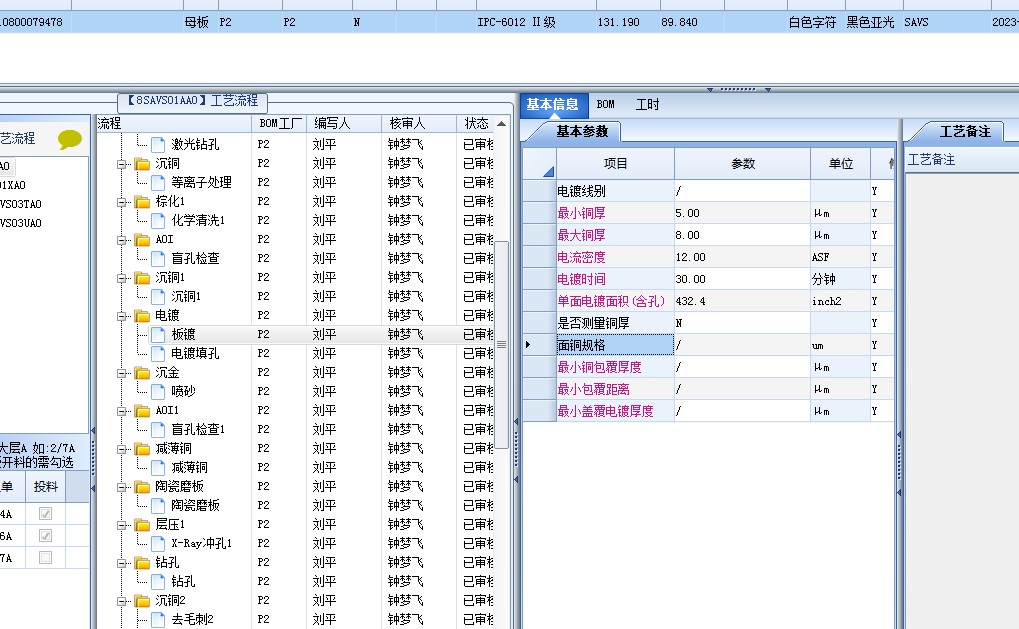Collapse the 棕化1 tree node
The image size is (1019, 629).
pos(122,202)
